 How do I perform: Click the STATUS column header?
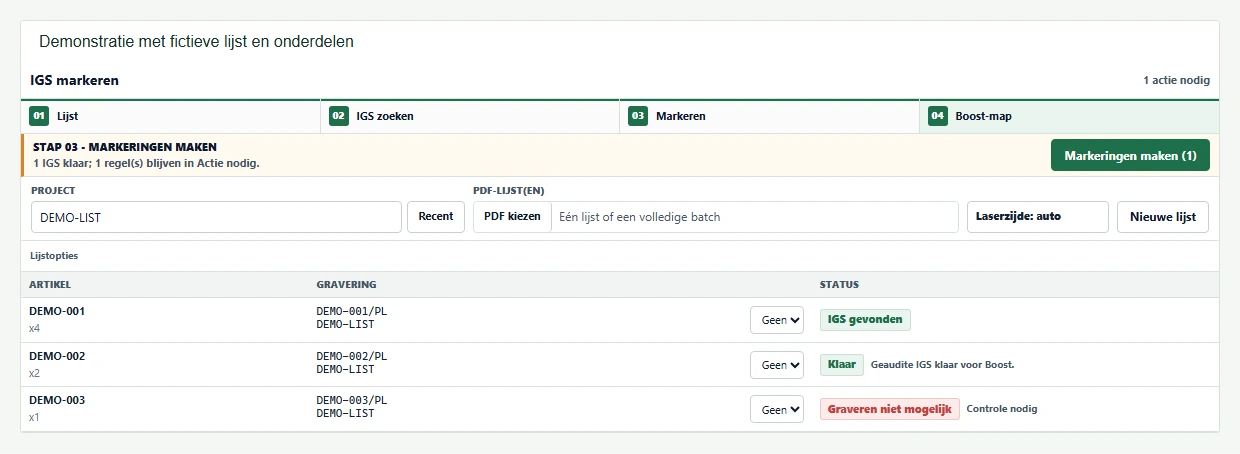pyautogui.click(x=839, y=285)
